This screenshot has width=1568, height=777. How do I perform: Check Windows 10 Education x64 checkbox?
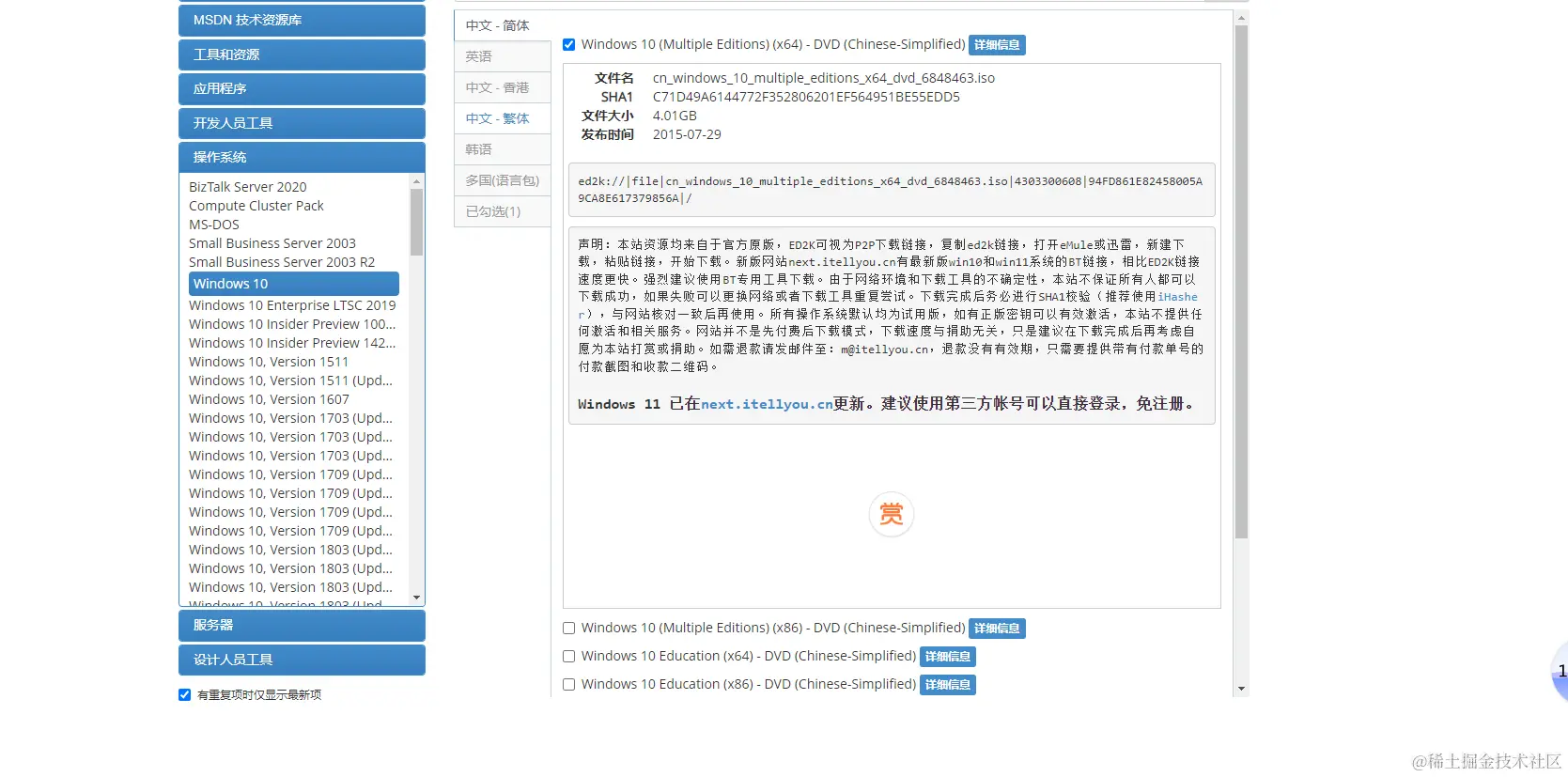click(568, 656)
